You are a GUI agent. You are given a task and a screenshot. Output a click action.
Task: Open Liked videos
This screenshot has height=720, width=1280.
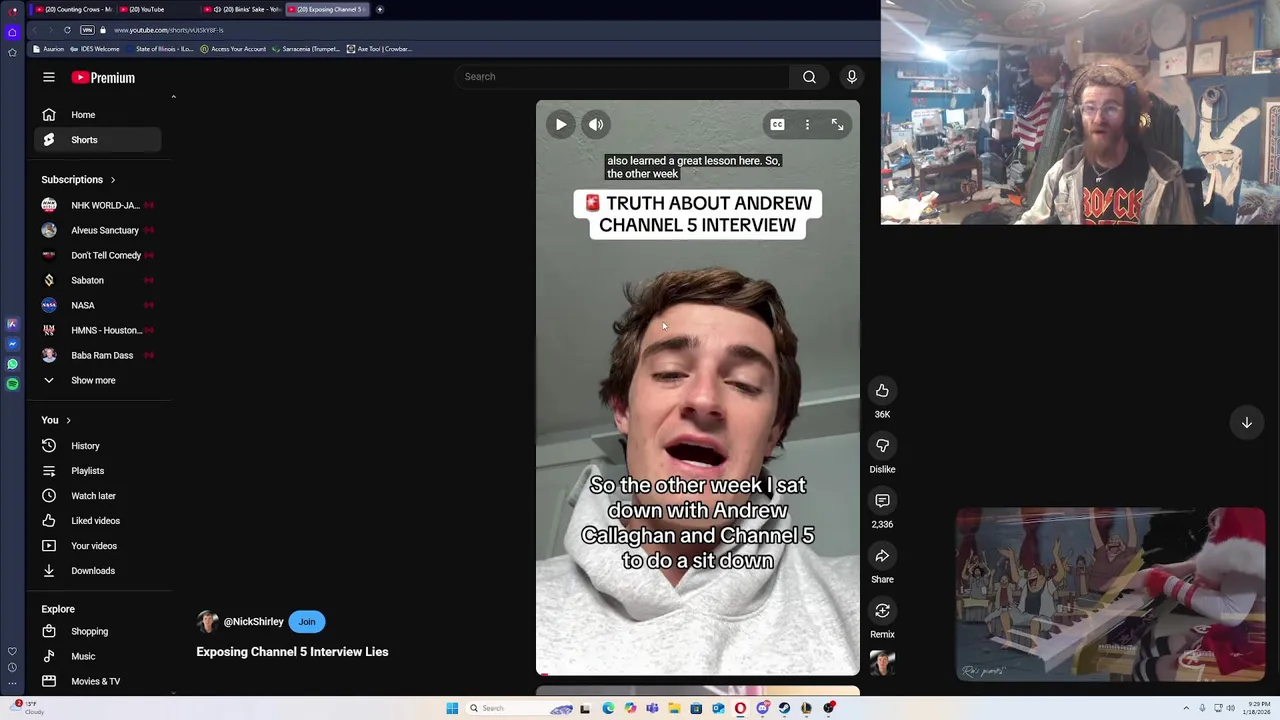(98, 521)
